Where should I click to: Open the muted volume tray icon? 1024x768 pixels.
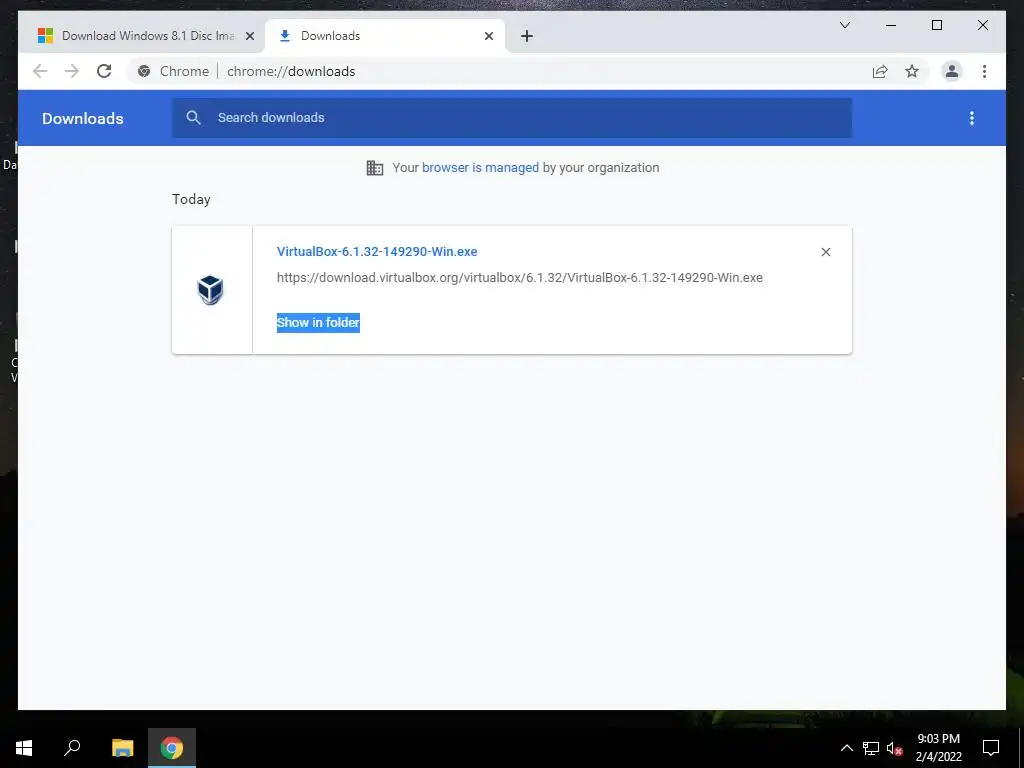coord(894,748)
